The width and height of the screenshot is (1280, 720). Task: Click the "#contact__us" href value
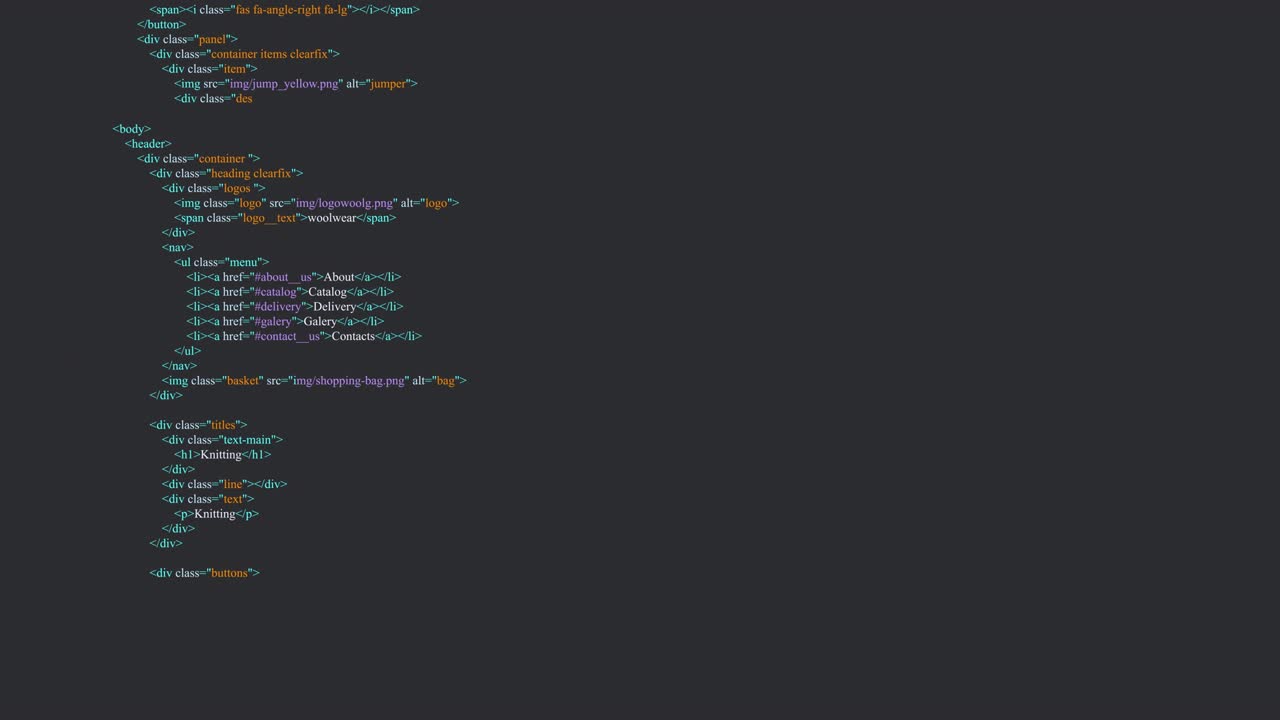287,335
